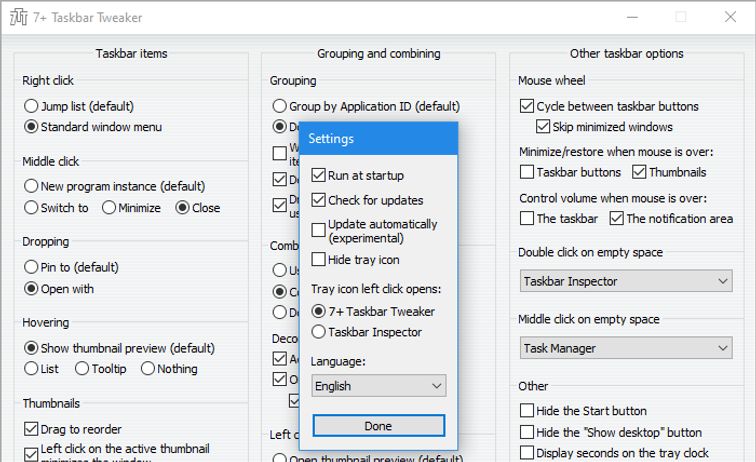Select Taskbar Inspector for tray icon click

point(319,332)
